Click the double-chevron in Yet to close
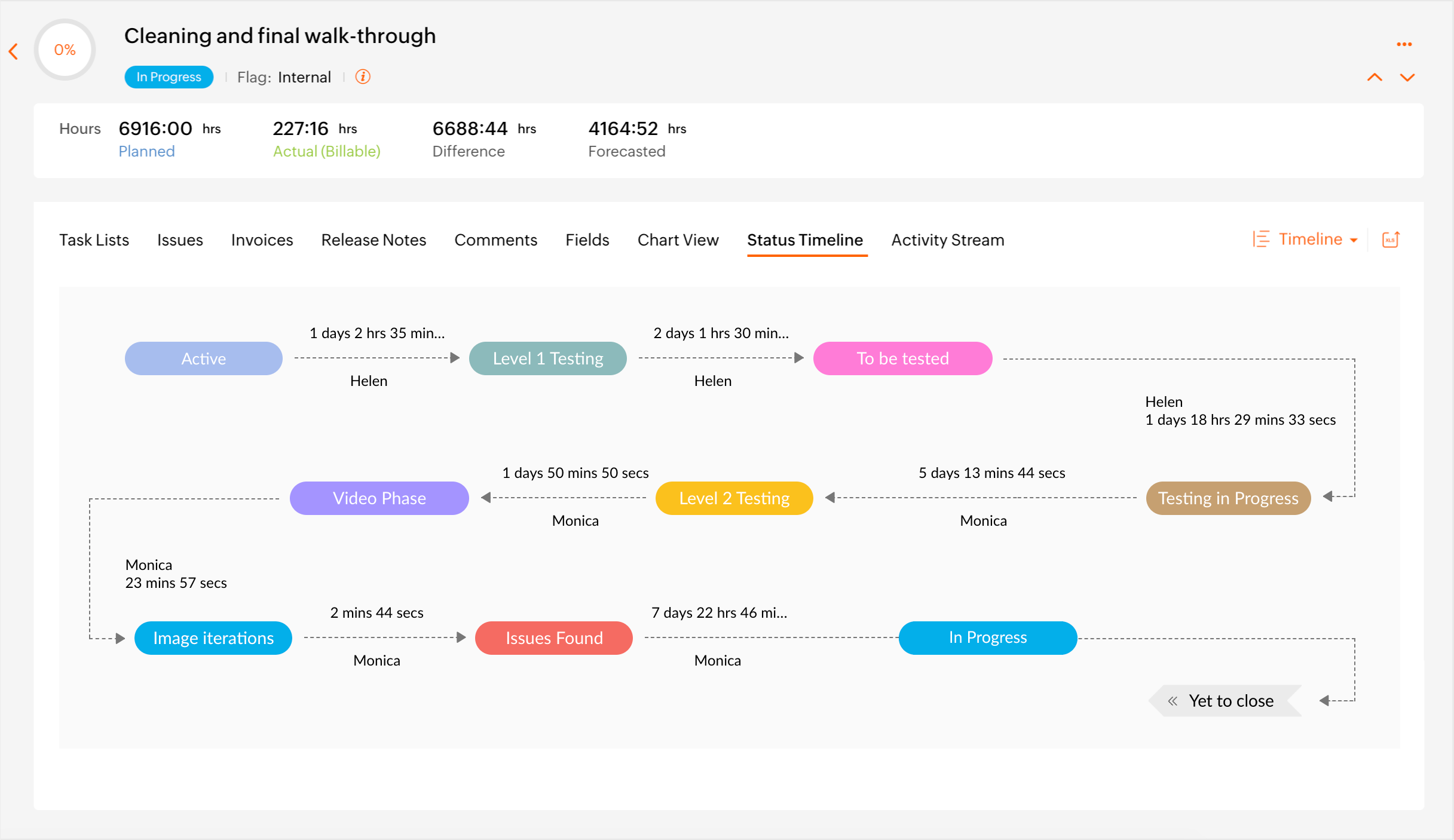This screenshot has width=1454, height=840. pos(1173,701)
